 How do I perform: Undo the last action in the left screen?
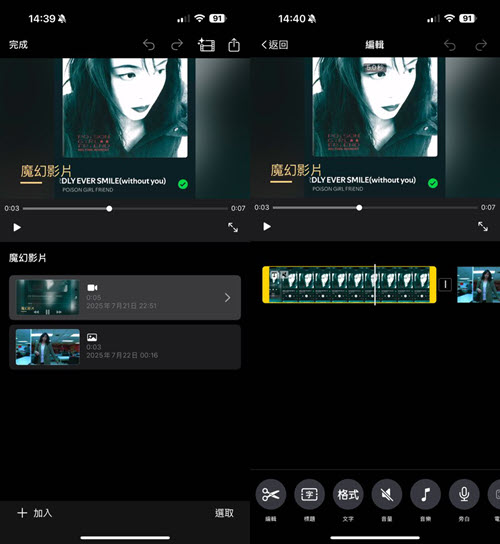click(x=149, y=45)
